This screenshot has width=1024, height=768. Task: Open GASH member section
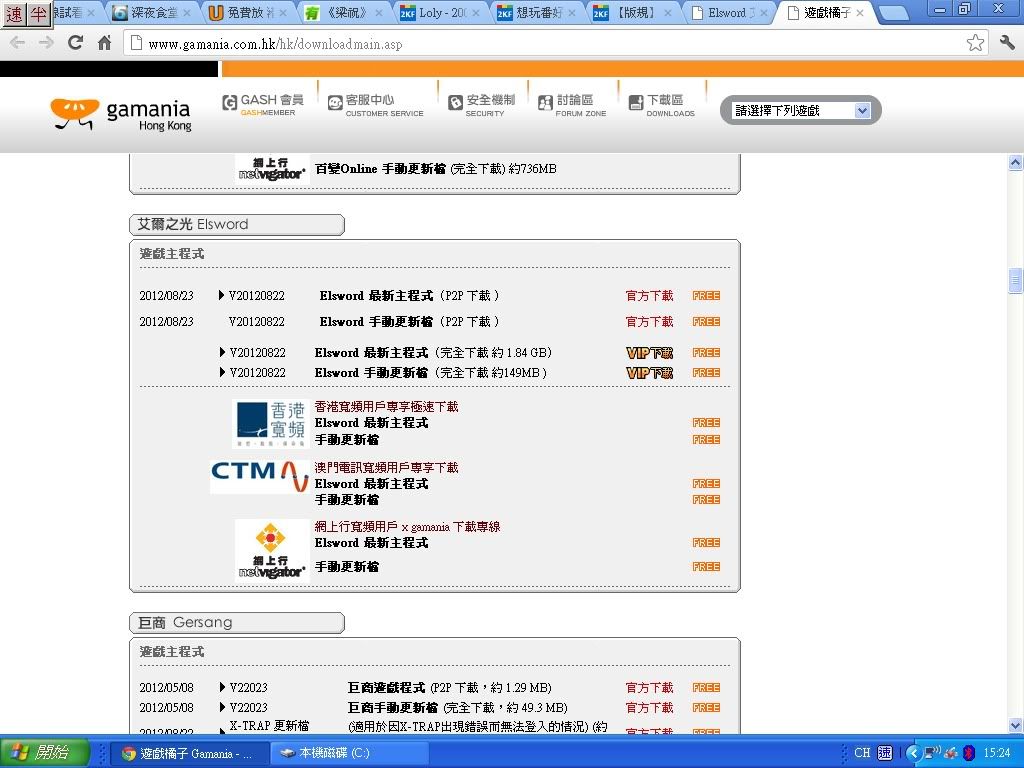point(263,105)
